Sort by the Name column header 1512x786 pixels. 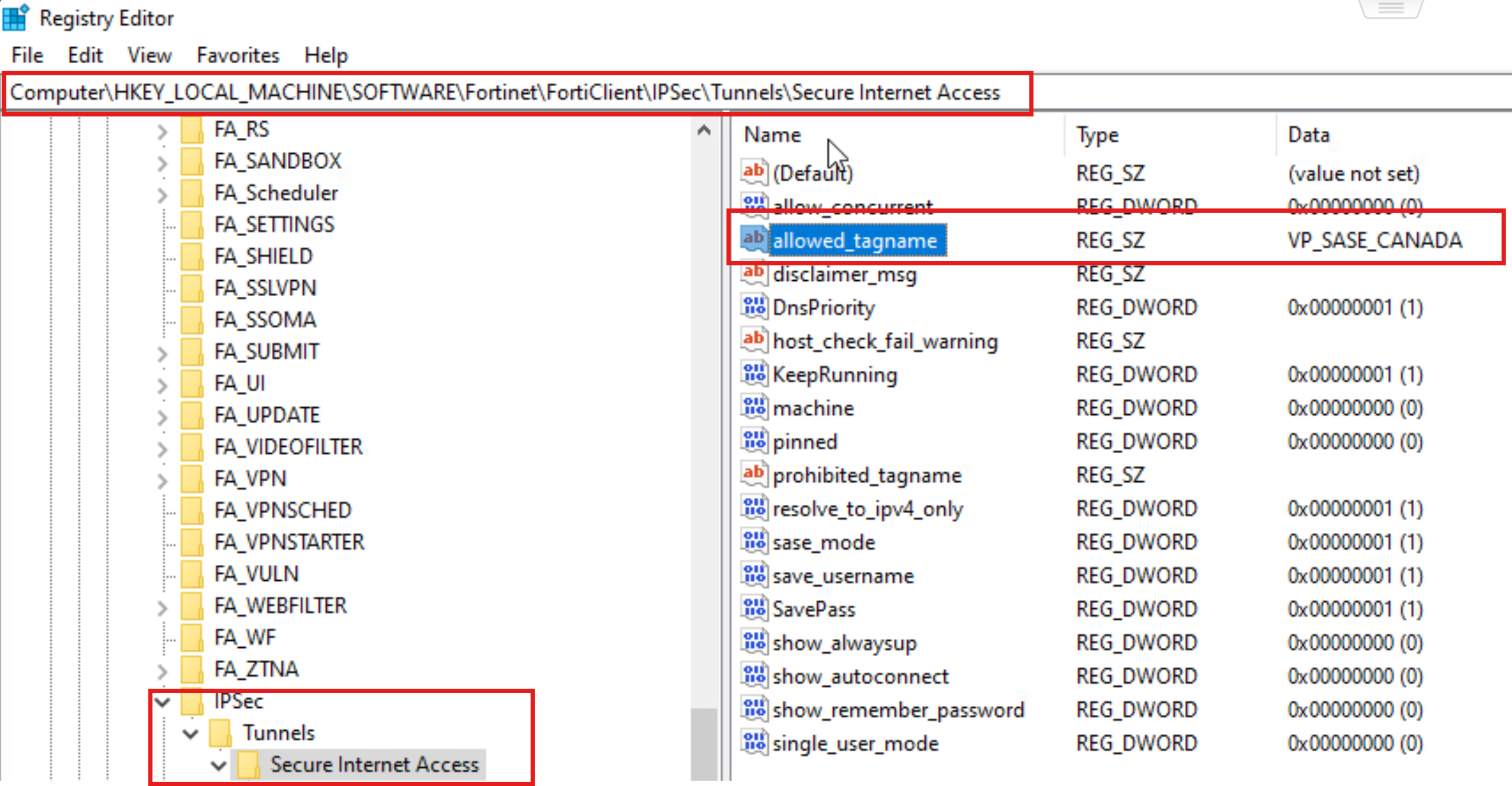(x=772, y=135)
